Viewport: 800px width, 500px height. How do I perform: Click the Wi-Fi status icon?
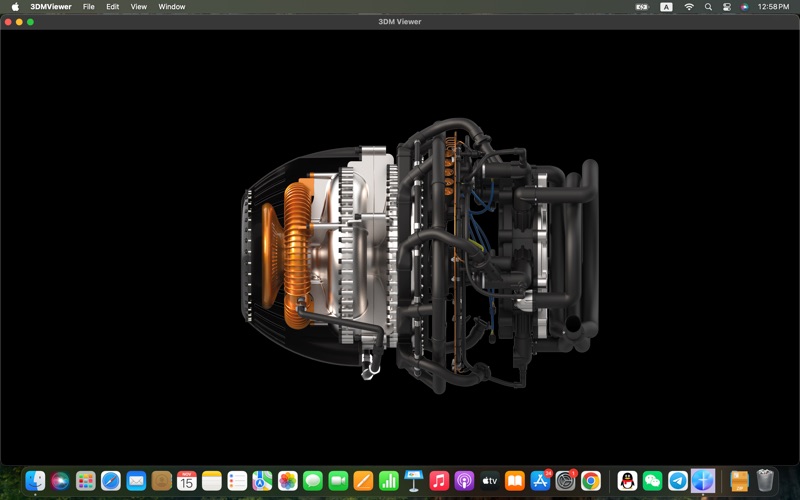[688, 6]
